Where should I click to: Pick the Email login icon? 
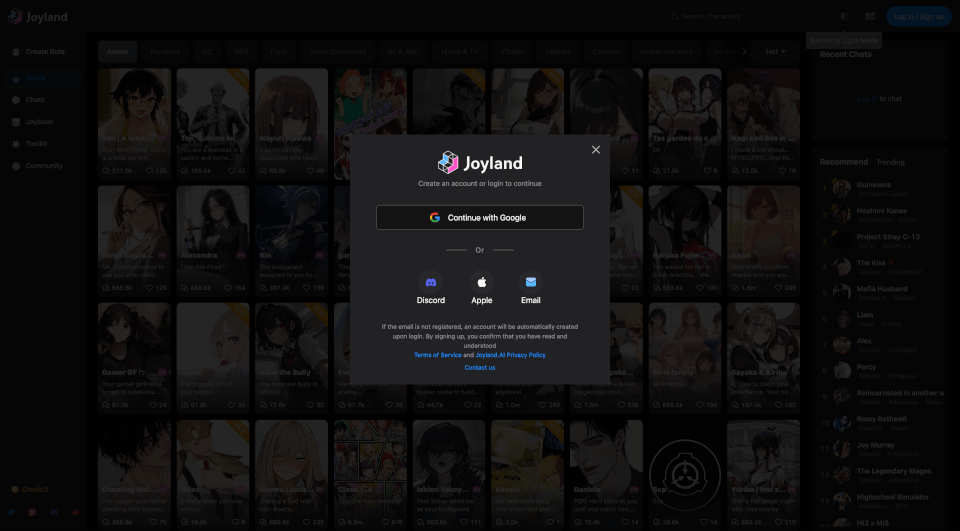[531, 282]
